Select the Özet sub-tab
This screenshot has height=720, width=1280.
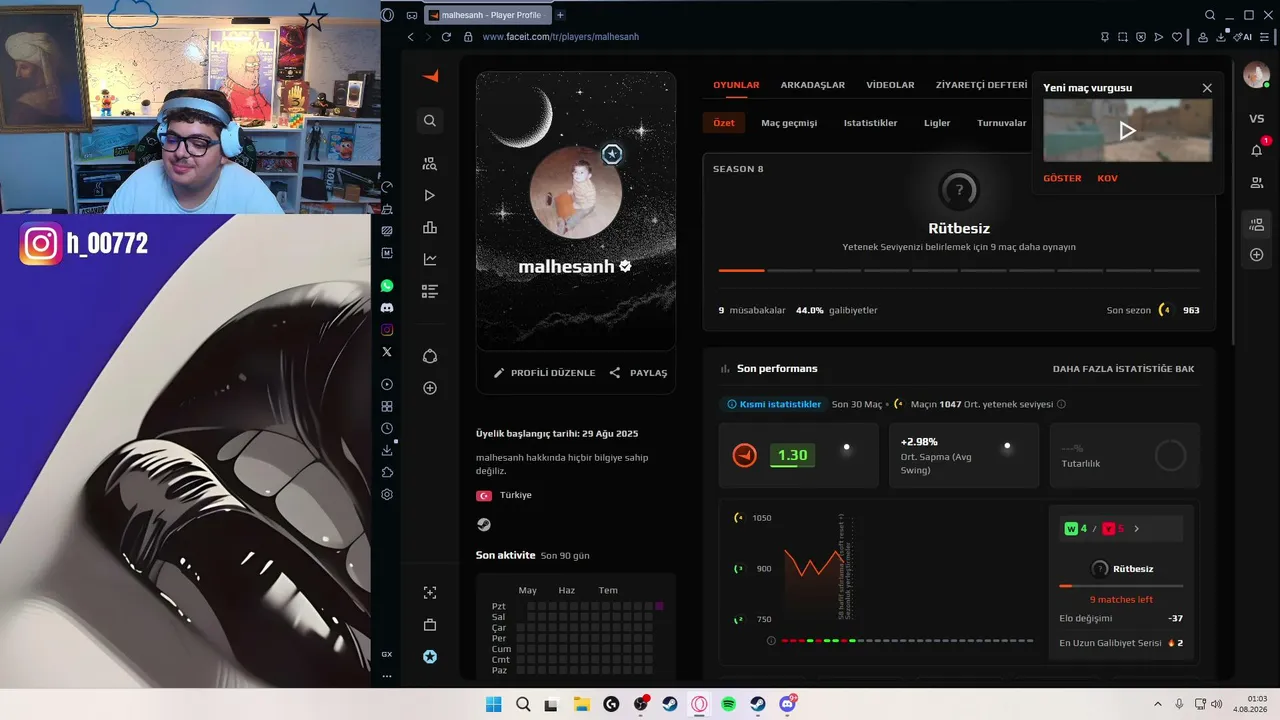coord(724,123)
